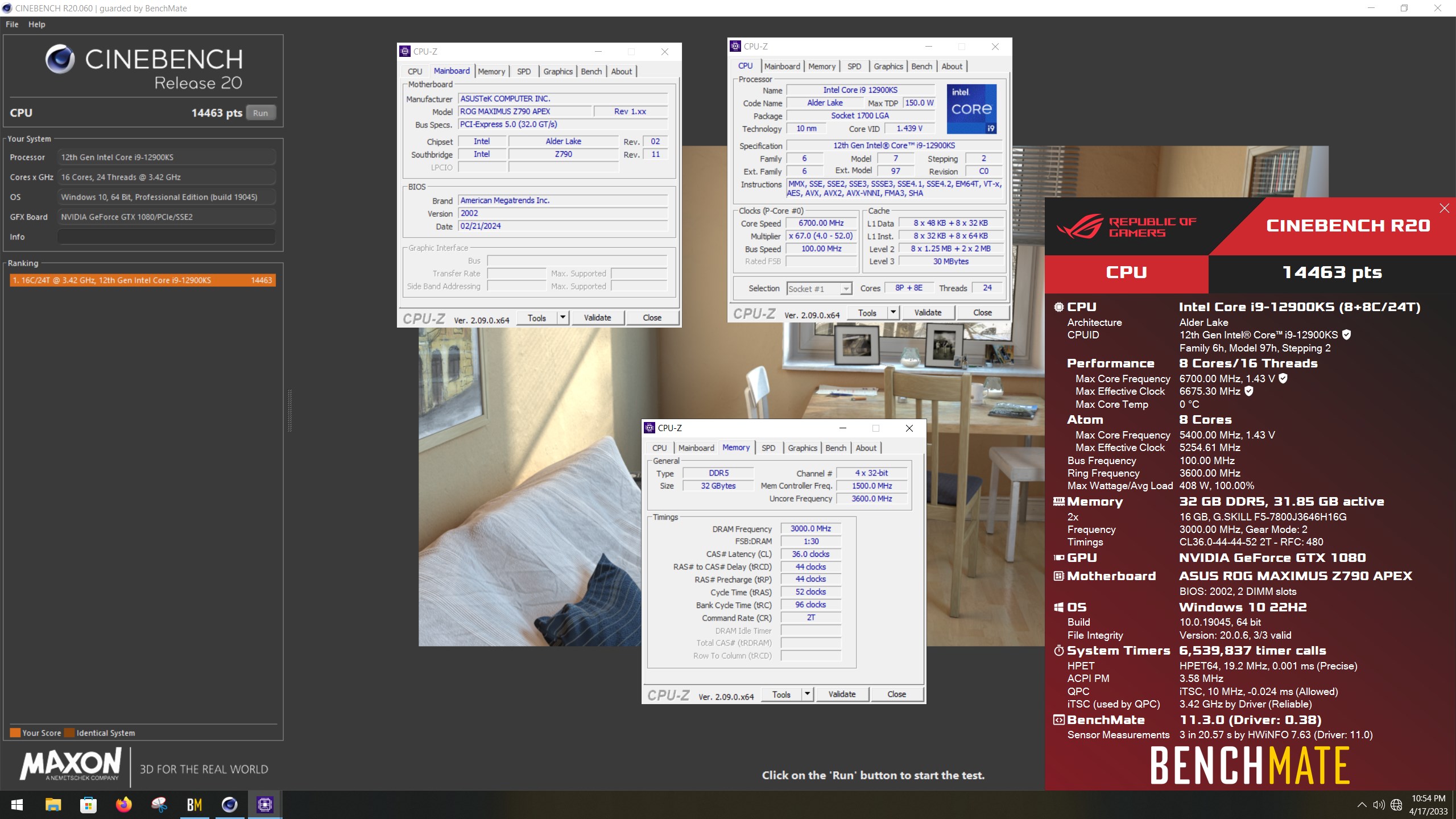The height and width of the screenshot is (819, 1456).
Task: Click the BenchMate Motherboard section icon
Action: [1058, 576]
